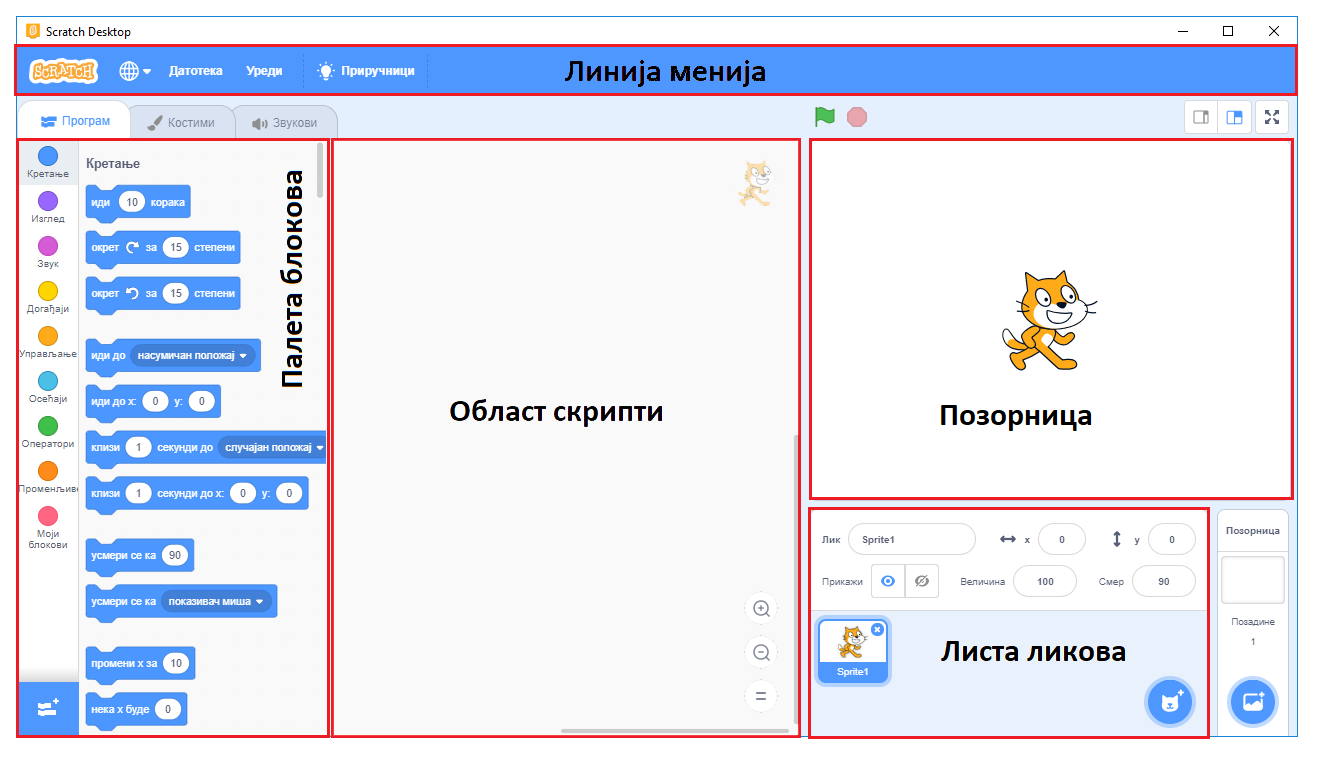The image size is (1324, 758).
Task: Edit the Смер direction field
Action: (1164, 581)
